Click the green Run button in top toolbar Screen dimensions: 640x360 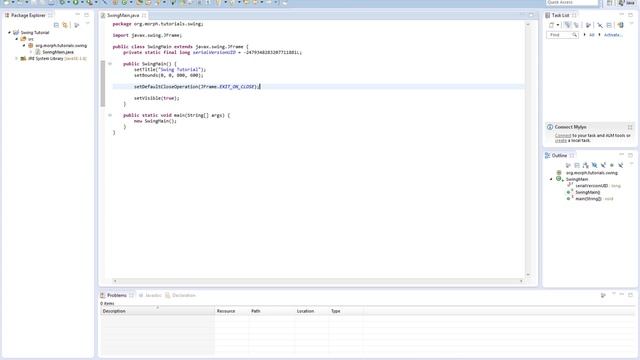click(x=76, y=2)
